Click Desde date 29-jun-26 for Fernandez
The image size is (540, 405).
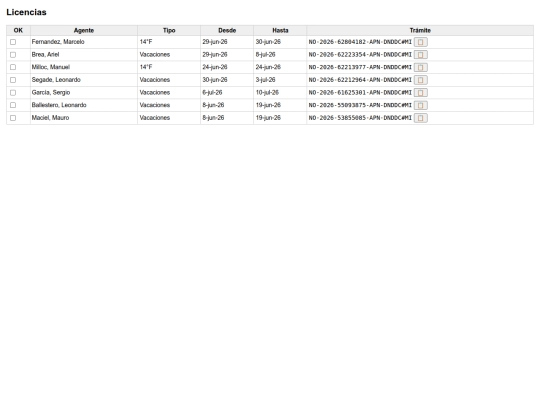pyautogui.click(x=215, y=42)
